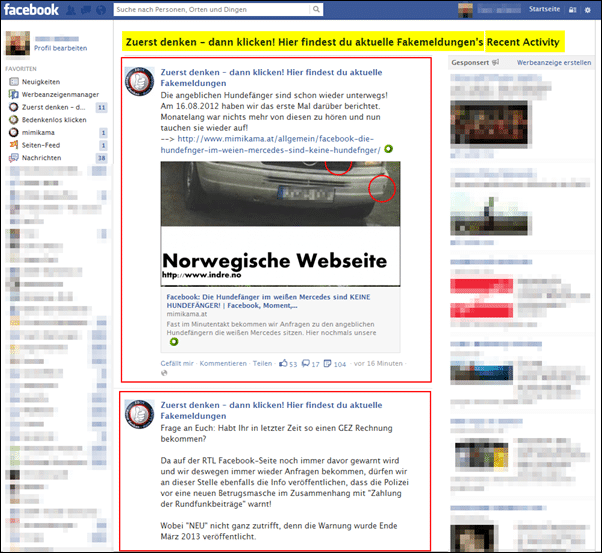Open messages icon in header
The image size is (602, 553).
pyautogui.click(x=86, y=10)
